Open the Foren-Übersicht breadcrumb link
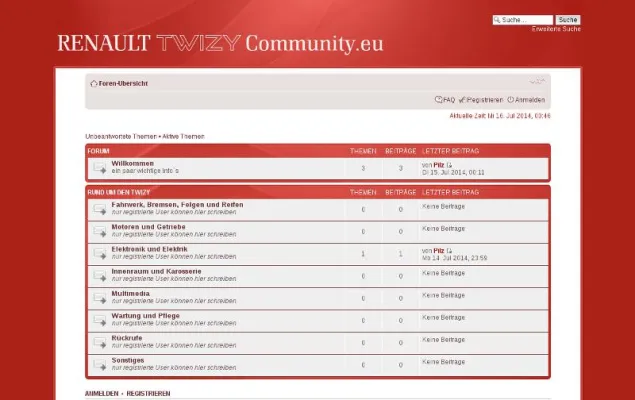 123,83
